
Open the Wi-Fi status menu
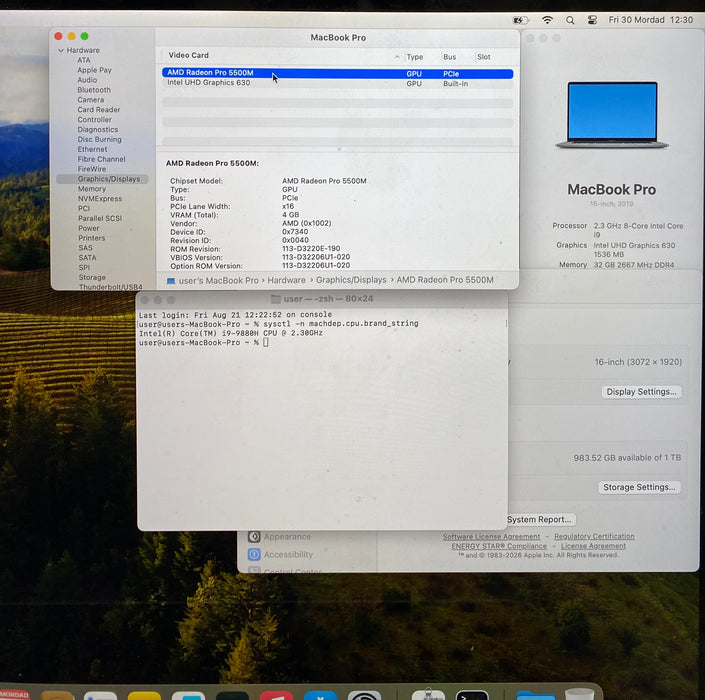click(547, 20)
